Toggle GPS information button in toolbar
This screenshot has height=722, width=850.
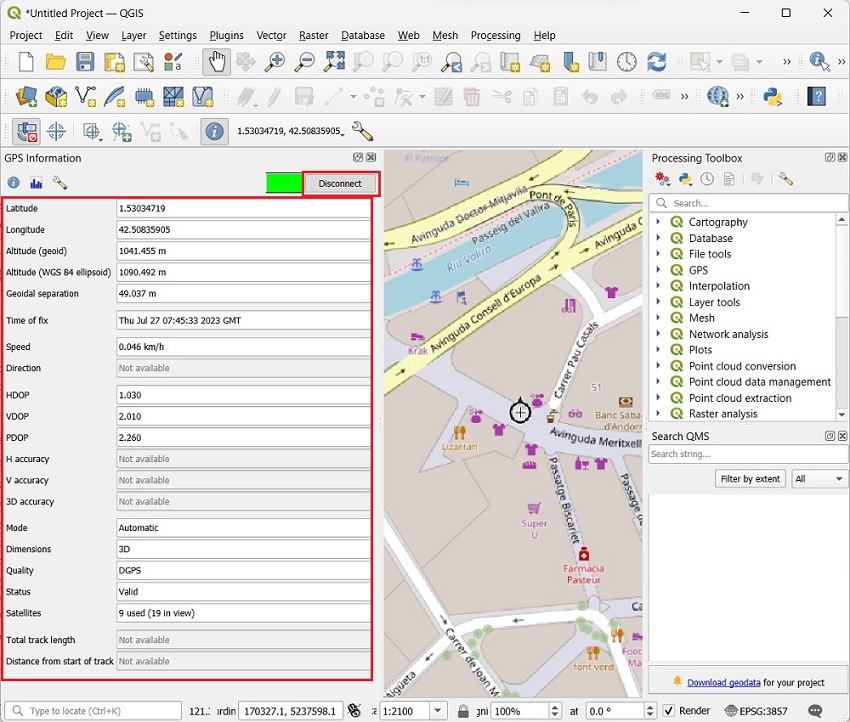point(213,131)
